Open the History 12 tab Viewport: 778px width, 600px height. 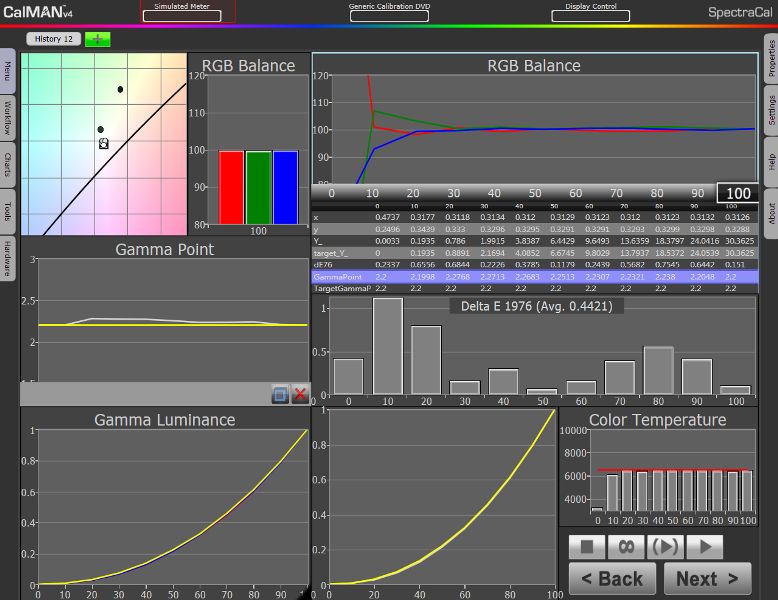[x=54, y=39]
